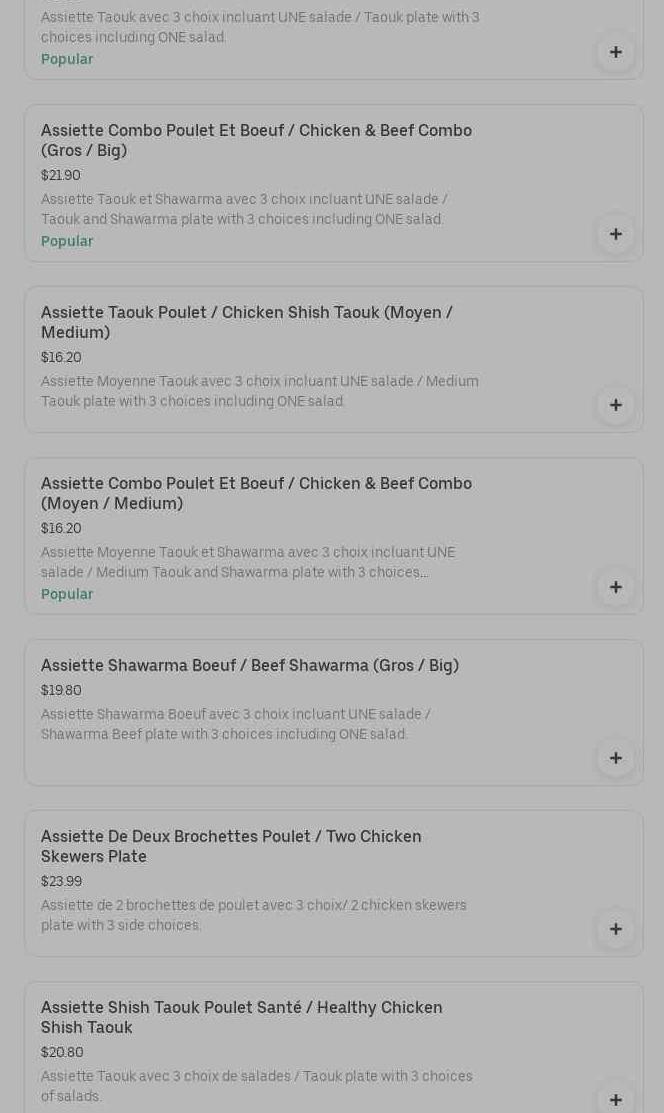Click Popular tag under Moyen / Medium combo
Viewport: 664px width, 1113px height.
[x=67, y=594]
